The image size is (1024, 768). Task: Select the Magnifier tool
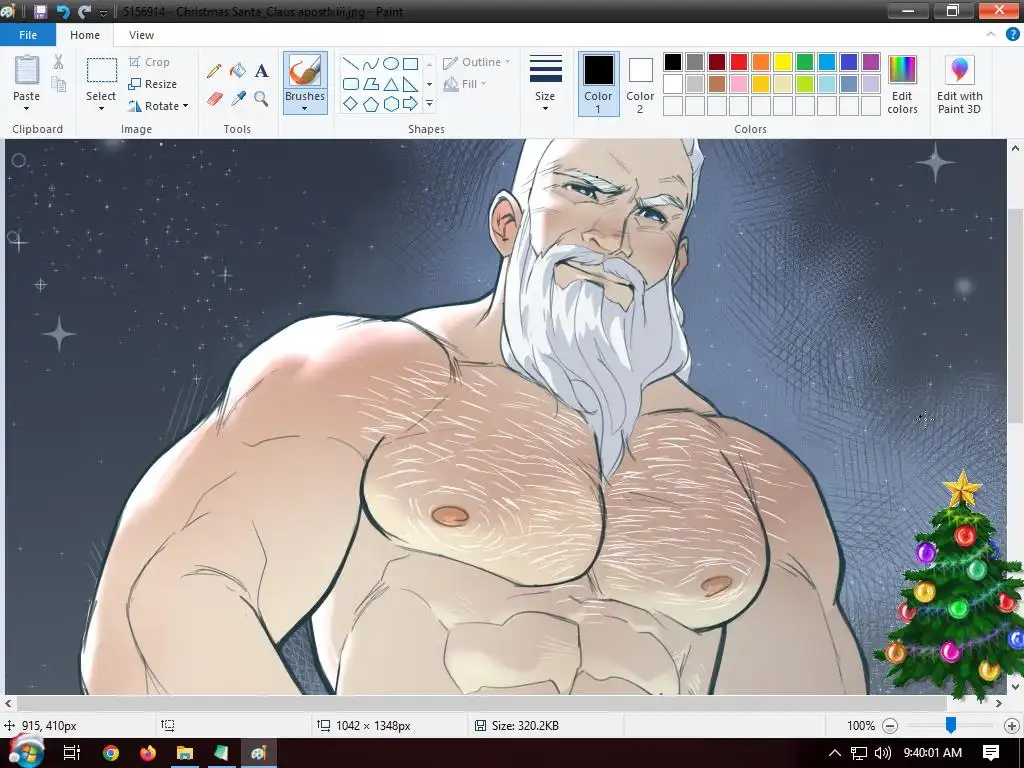(x=261, y=99)
